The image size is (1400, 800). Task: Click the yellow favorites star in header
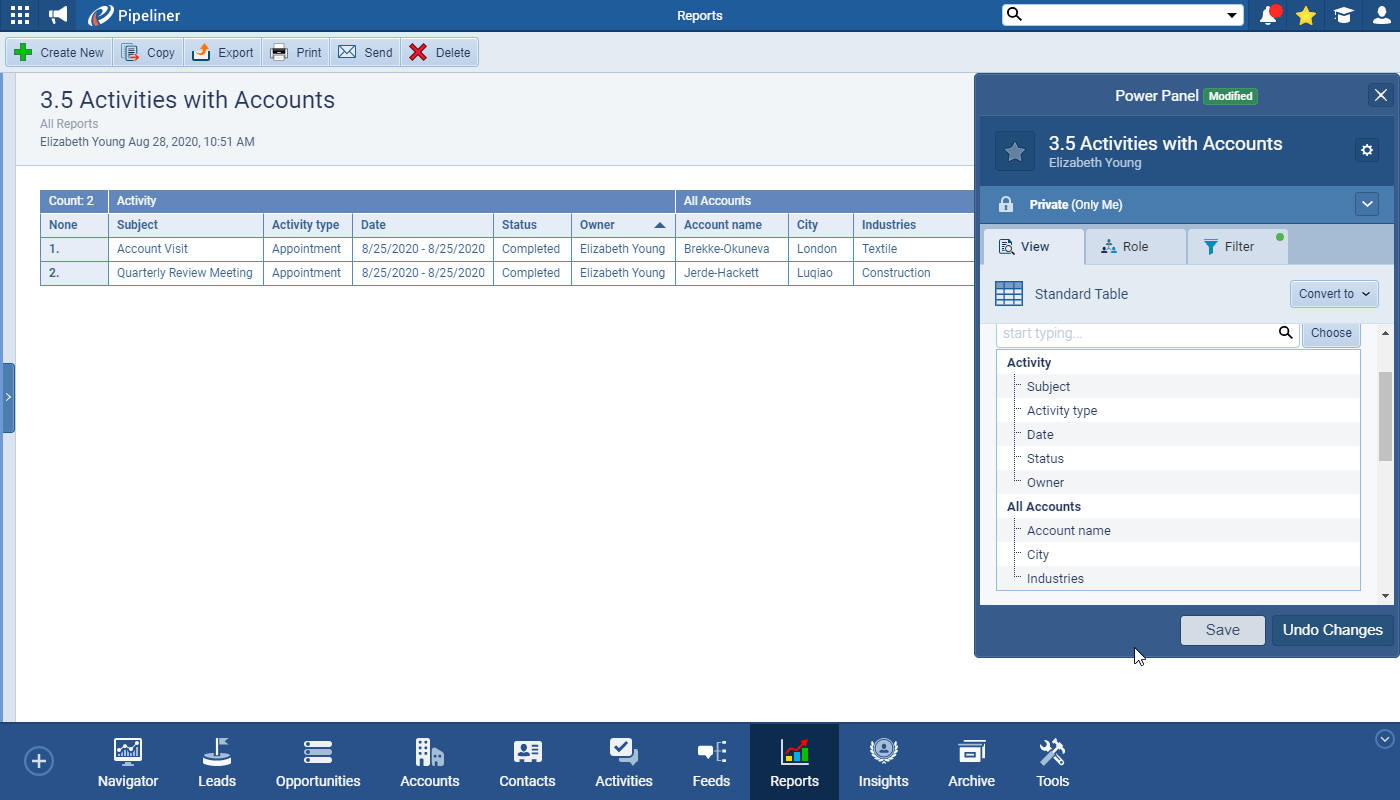[x=1305, y=15]
